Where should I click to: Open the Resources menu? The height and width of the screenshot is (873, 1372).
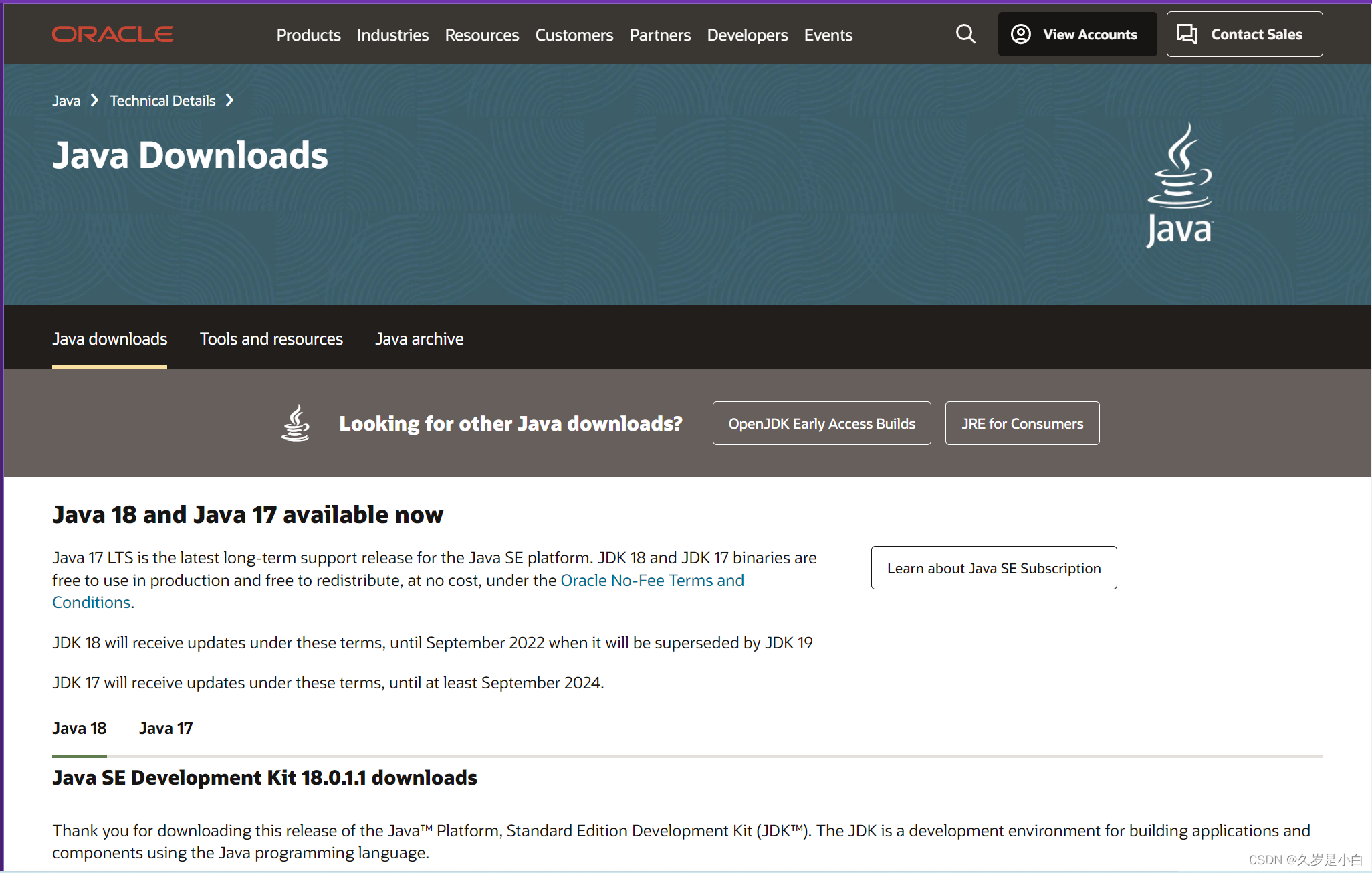pos(481,35)
